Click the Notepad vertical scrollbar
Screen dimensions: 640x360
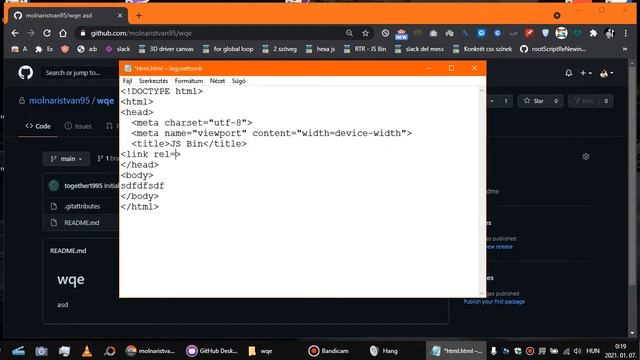[x=482, y=191]
